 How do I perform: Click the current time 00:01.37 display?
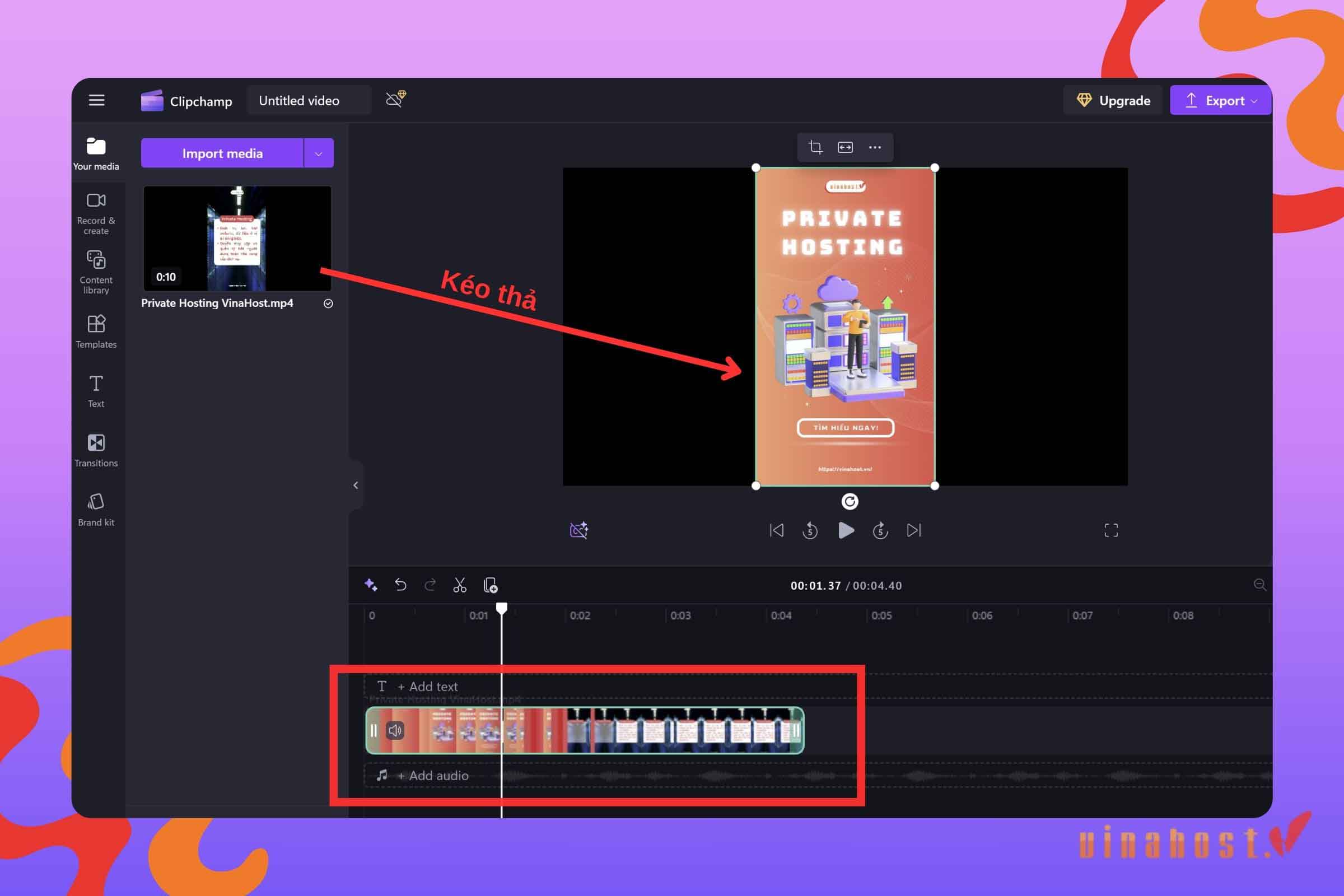click(x=815, y=586)
